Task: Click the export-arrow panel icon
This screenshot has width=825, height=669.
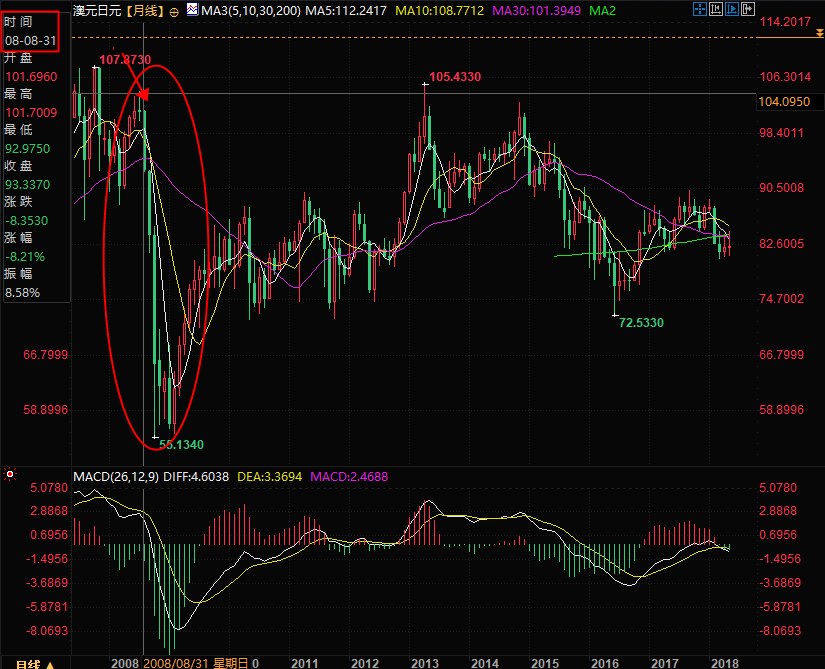Action: pyautogui.click(x=748, y=9)
